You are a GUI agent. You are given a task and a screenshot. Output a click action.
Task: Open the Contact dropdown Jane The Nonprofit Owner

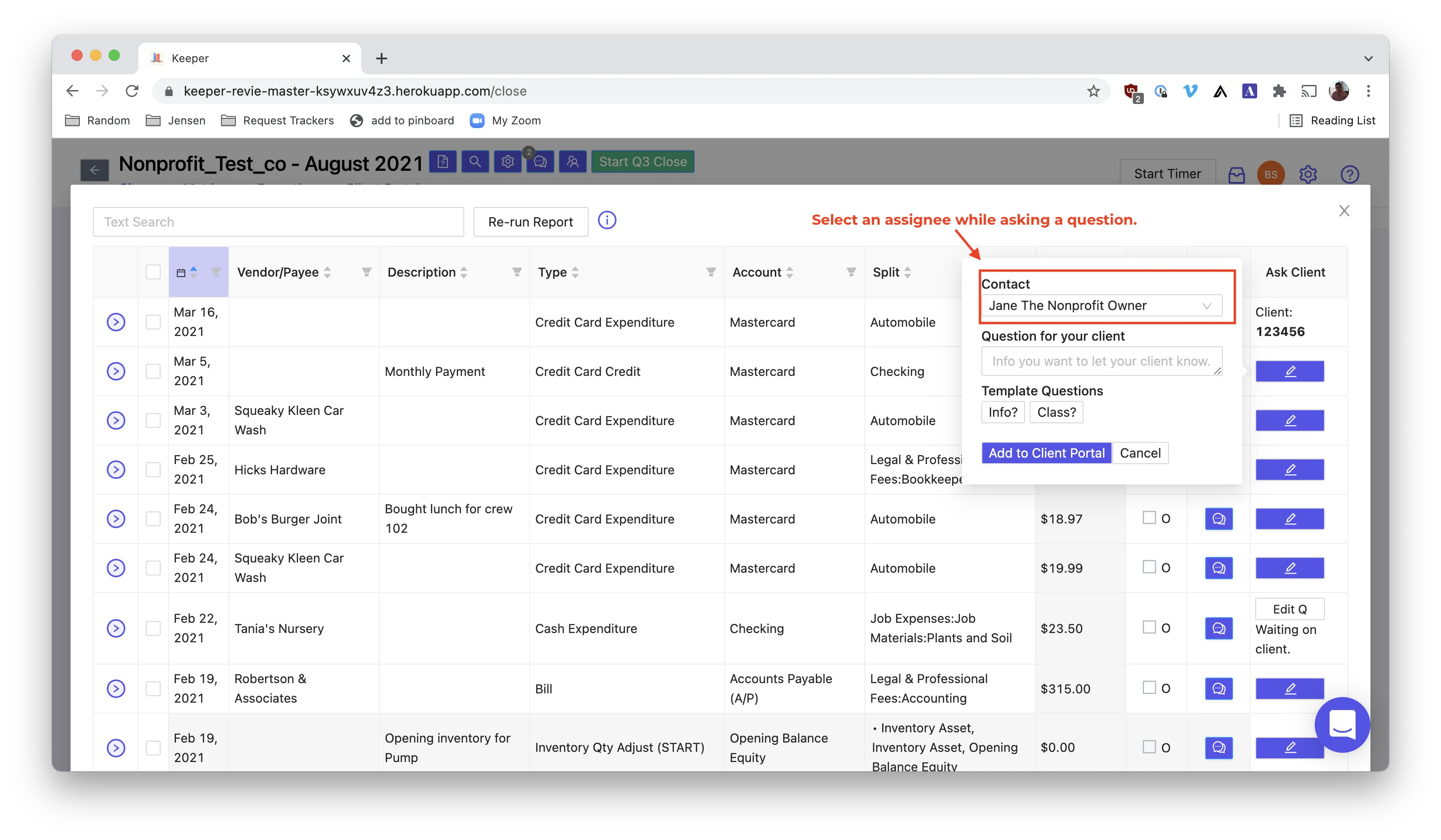1101,305
